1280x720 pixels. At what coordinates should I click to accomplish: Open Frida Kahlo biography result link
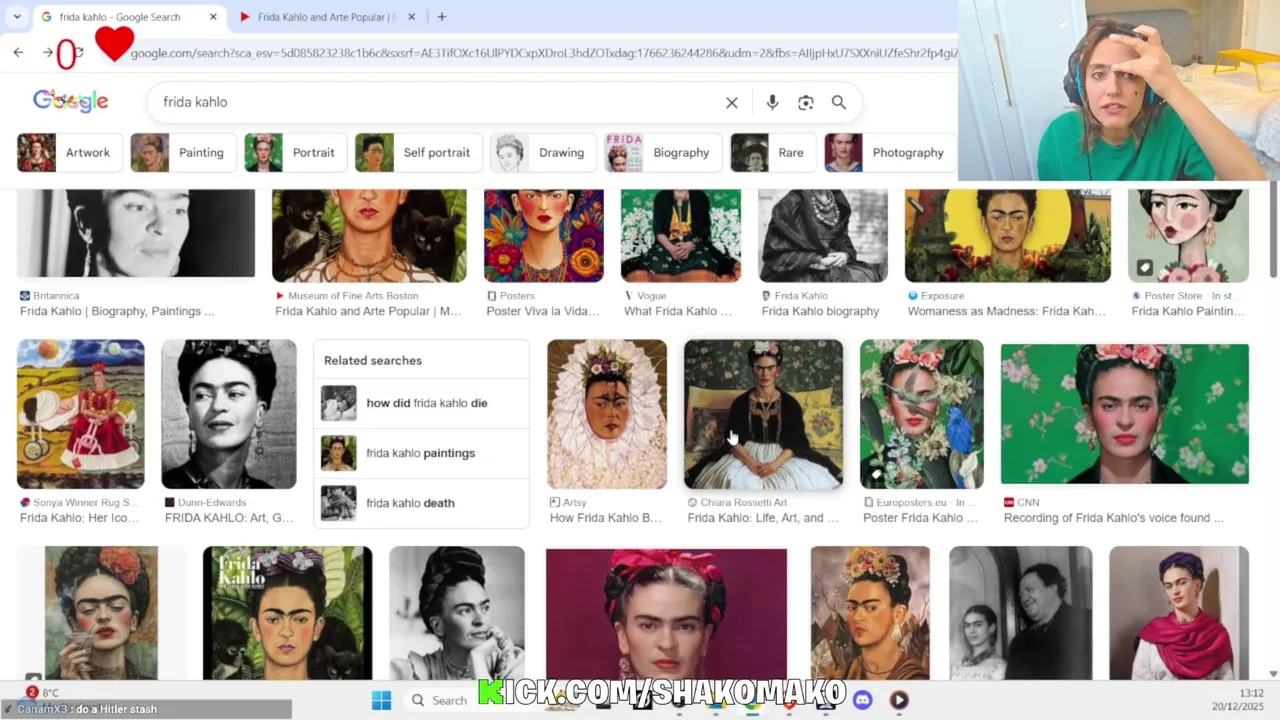coord(820,311)
